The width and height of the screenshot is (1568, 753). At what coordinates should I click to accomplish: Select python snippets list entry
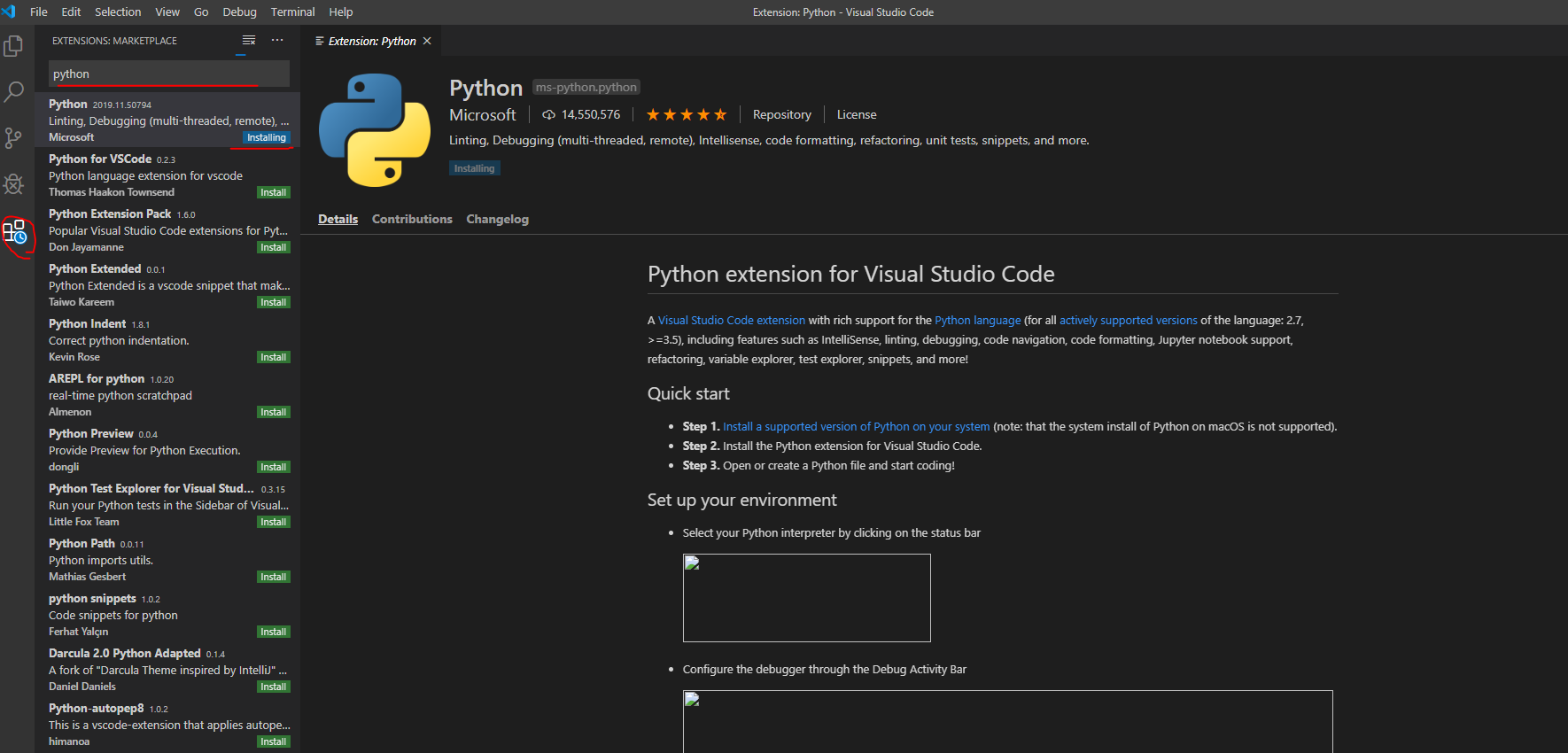point(167,614)
